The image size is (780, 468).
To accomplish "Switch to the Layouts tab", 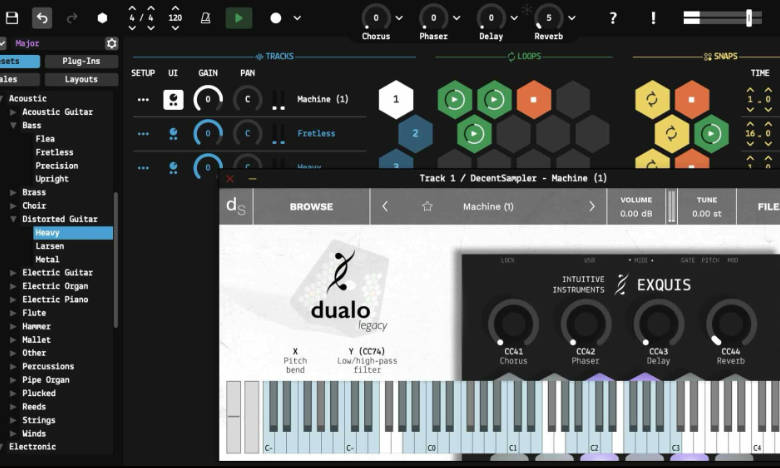I will coord(81,79).
